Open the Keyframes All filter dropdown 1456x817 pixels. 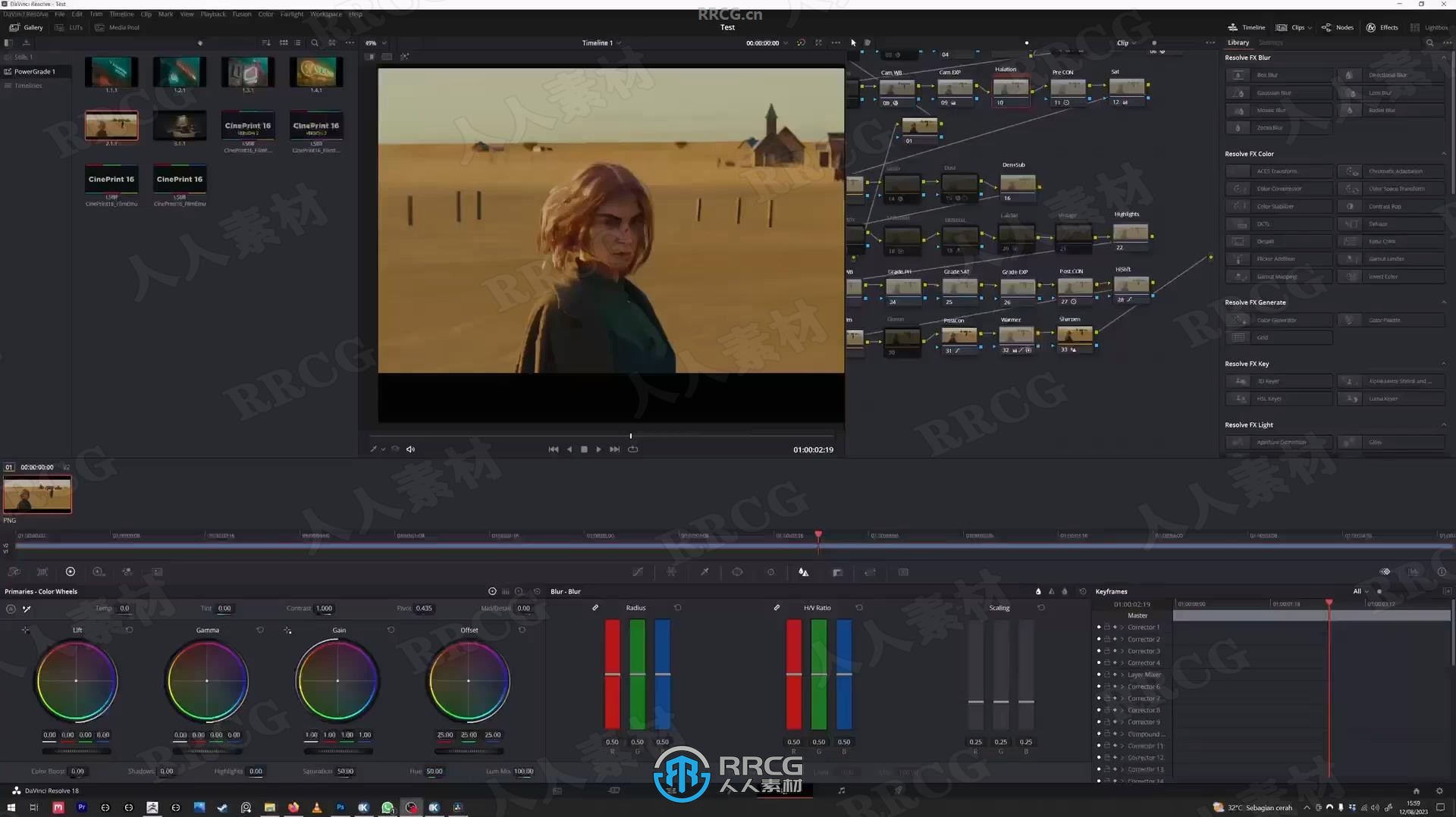click(1361, 592)
